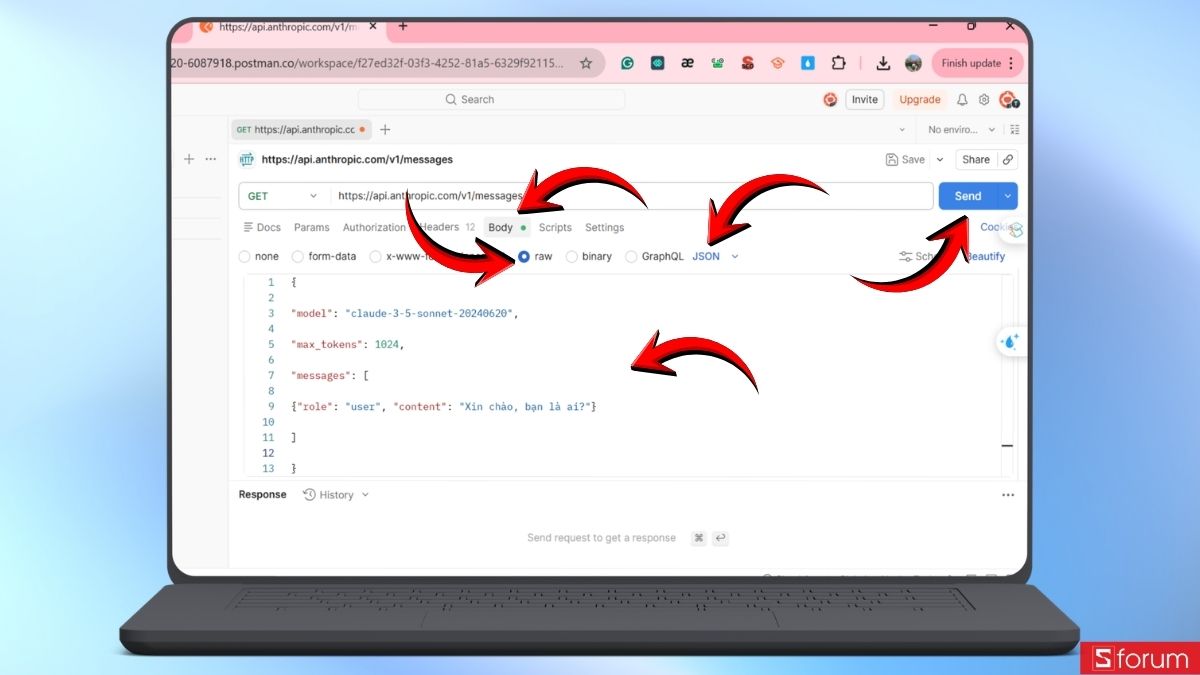
Task: Expand the tab list chevron
Action: pyautogui.click(x=902, y=130)
